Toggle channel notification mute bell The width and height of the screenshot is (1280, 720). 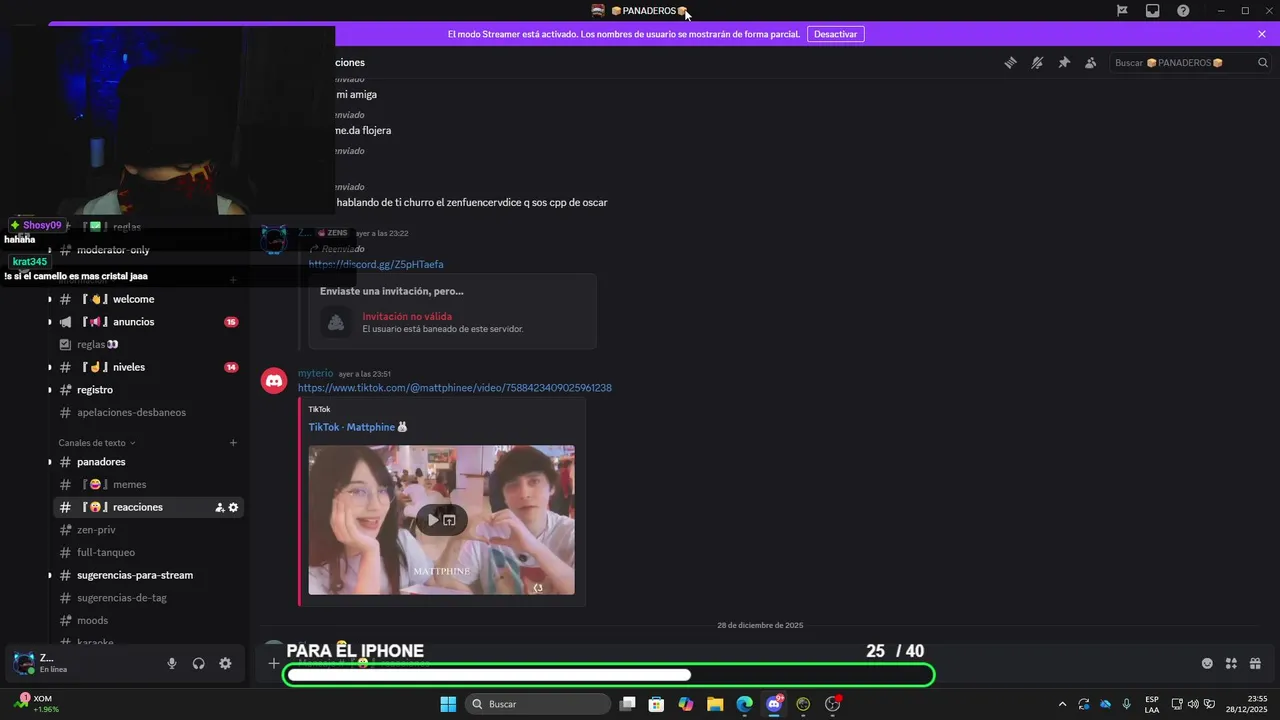click(x=1037, y=62)
